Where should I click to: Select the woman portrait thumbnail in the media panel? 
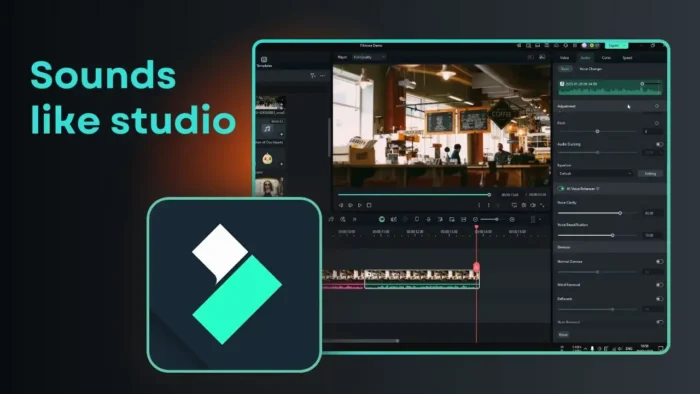[269, 187]
